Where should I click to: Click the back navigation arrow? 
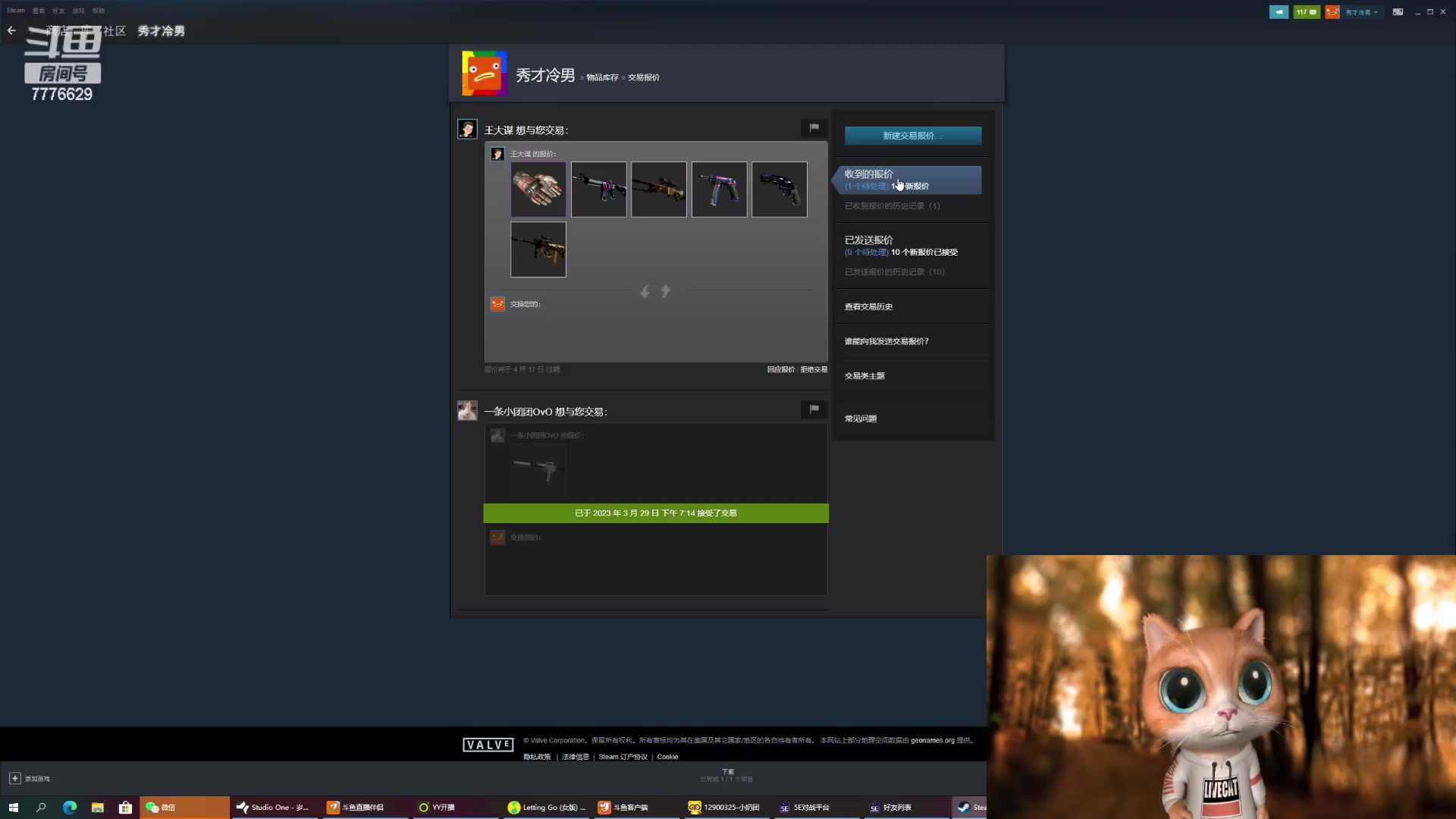pos(11,31)
